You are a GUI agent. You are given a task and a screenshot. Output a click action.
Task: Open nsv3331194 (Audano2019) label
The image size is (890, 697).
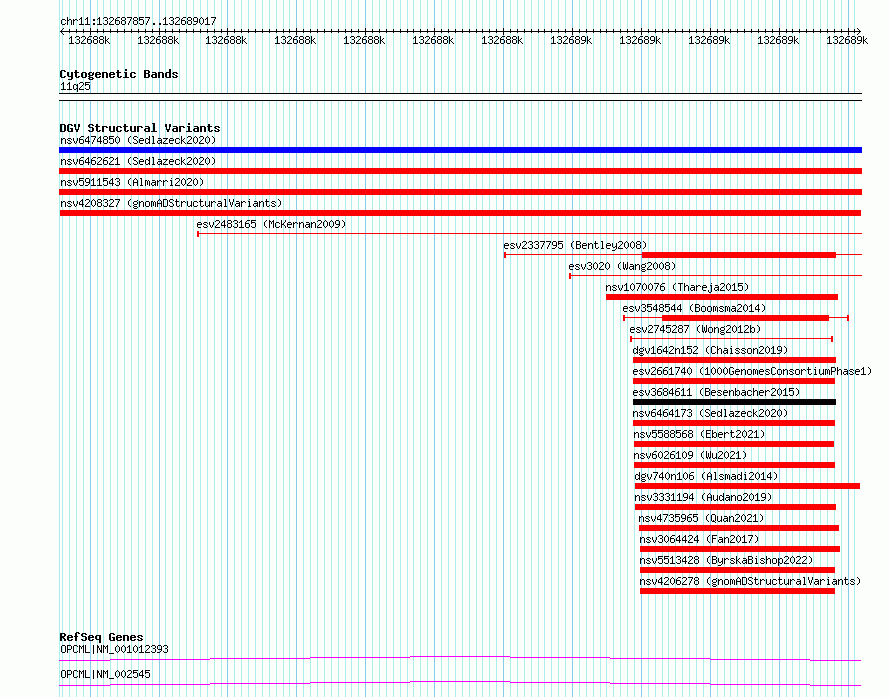coord(703,497)
